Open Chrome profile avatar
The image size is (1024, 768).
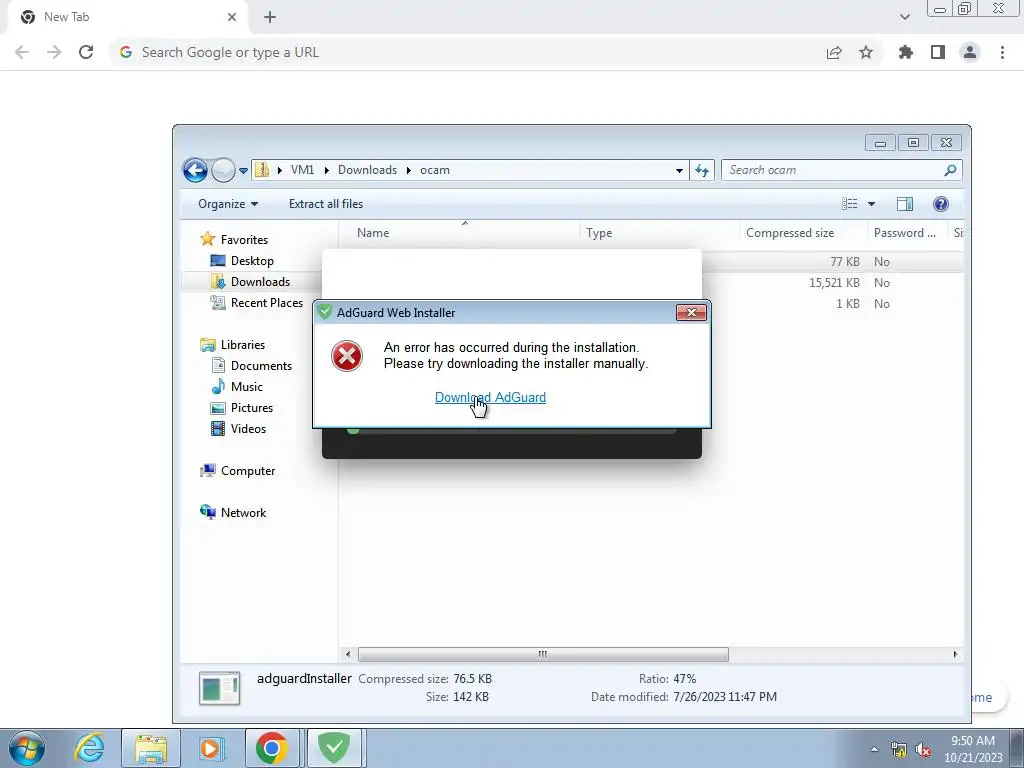pos(970,52)
